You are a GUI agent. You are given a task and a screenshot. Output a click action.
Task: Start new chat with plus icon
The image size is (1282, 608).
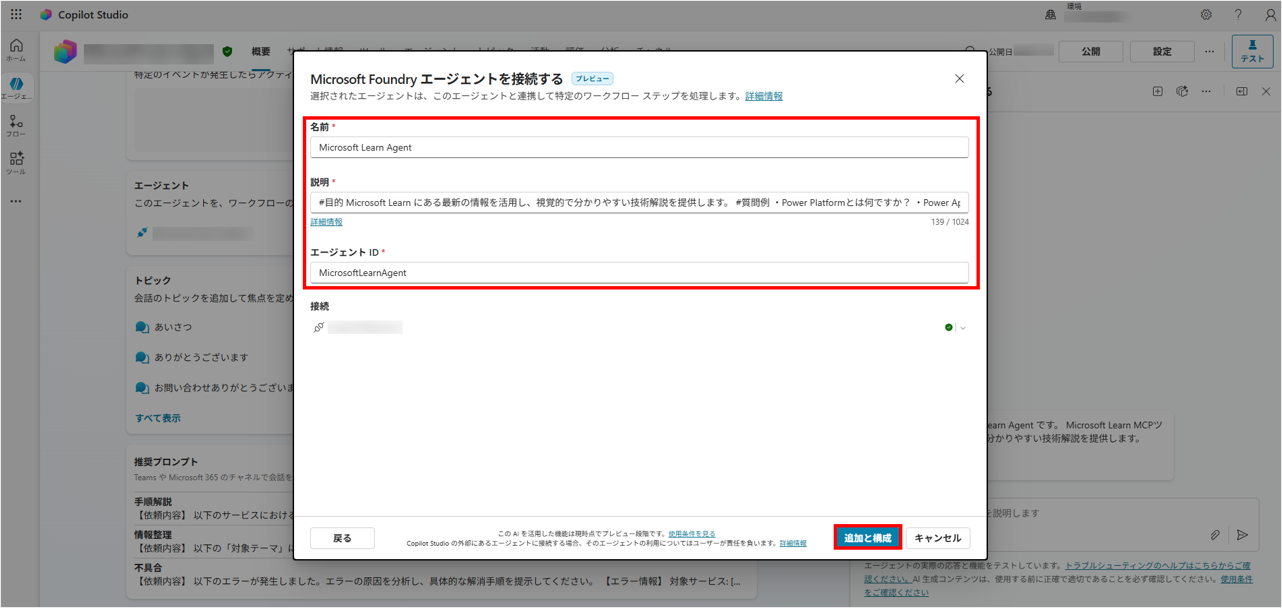pyautogui.click(x=1157, y=91)
